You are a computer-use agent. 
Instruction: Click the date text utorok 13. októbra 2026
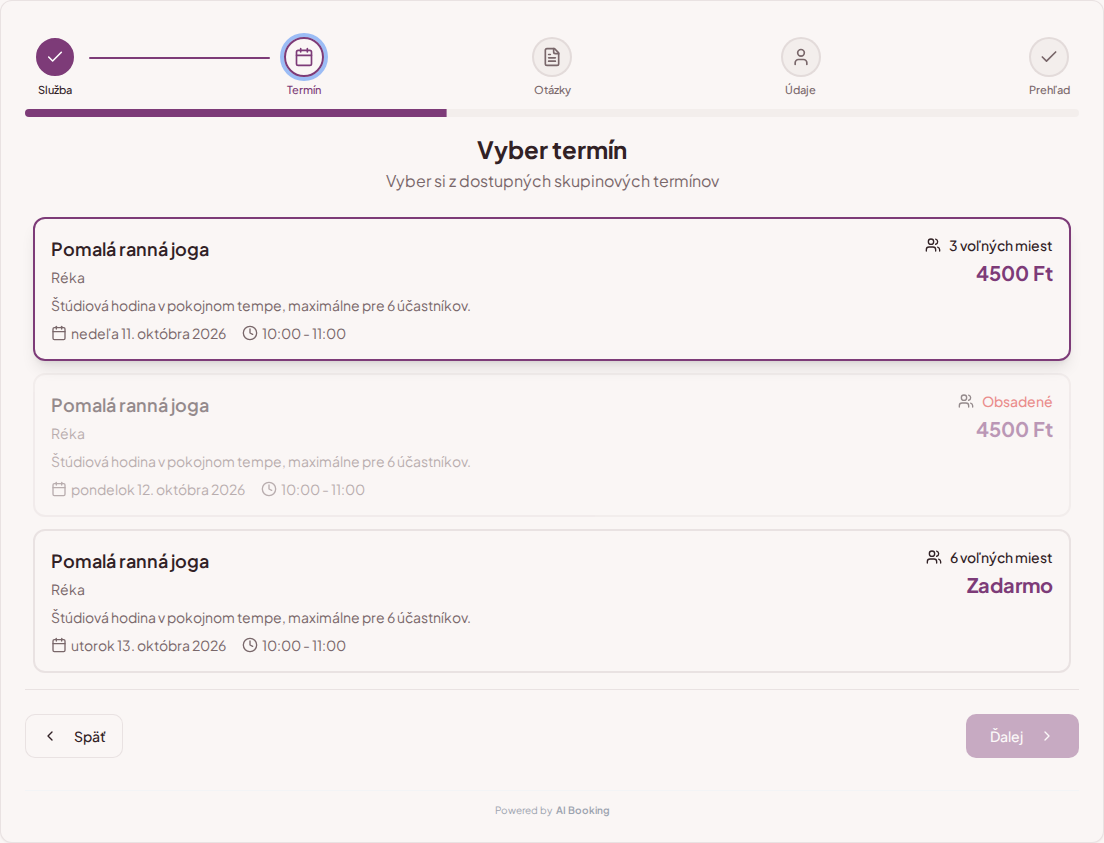coord(149,646)
